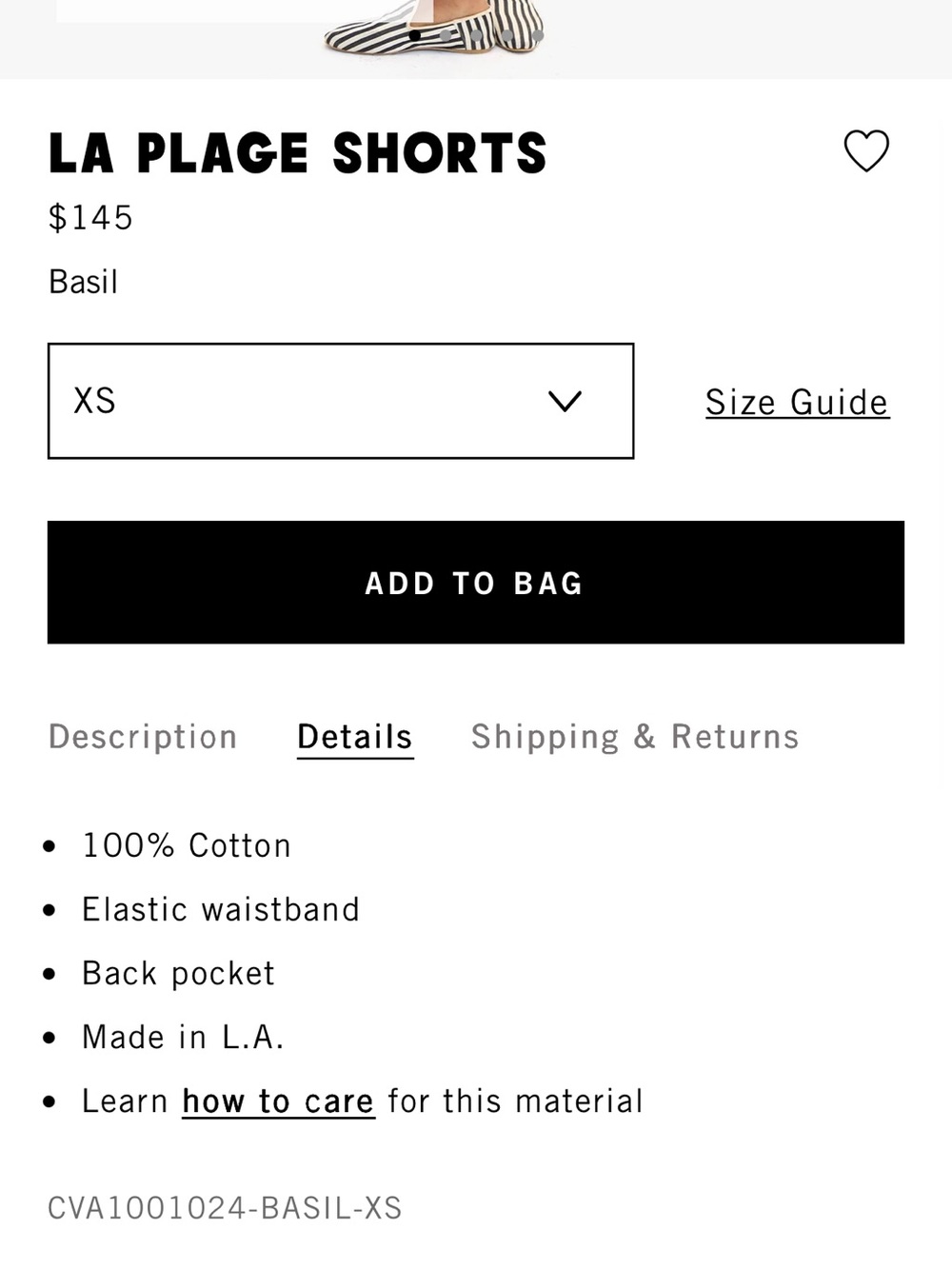This screenshot has width=952, height=1269.
Task: Tap the striped shoes product image
Action: pyautogui.click(x=433, y=27)
